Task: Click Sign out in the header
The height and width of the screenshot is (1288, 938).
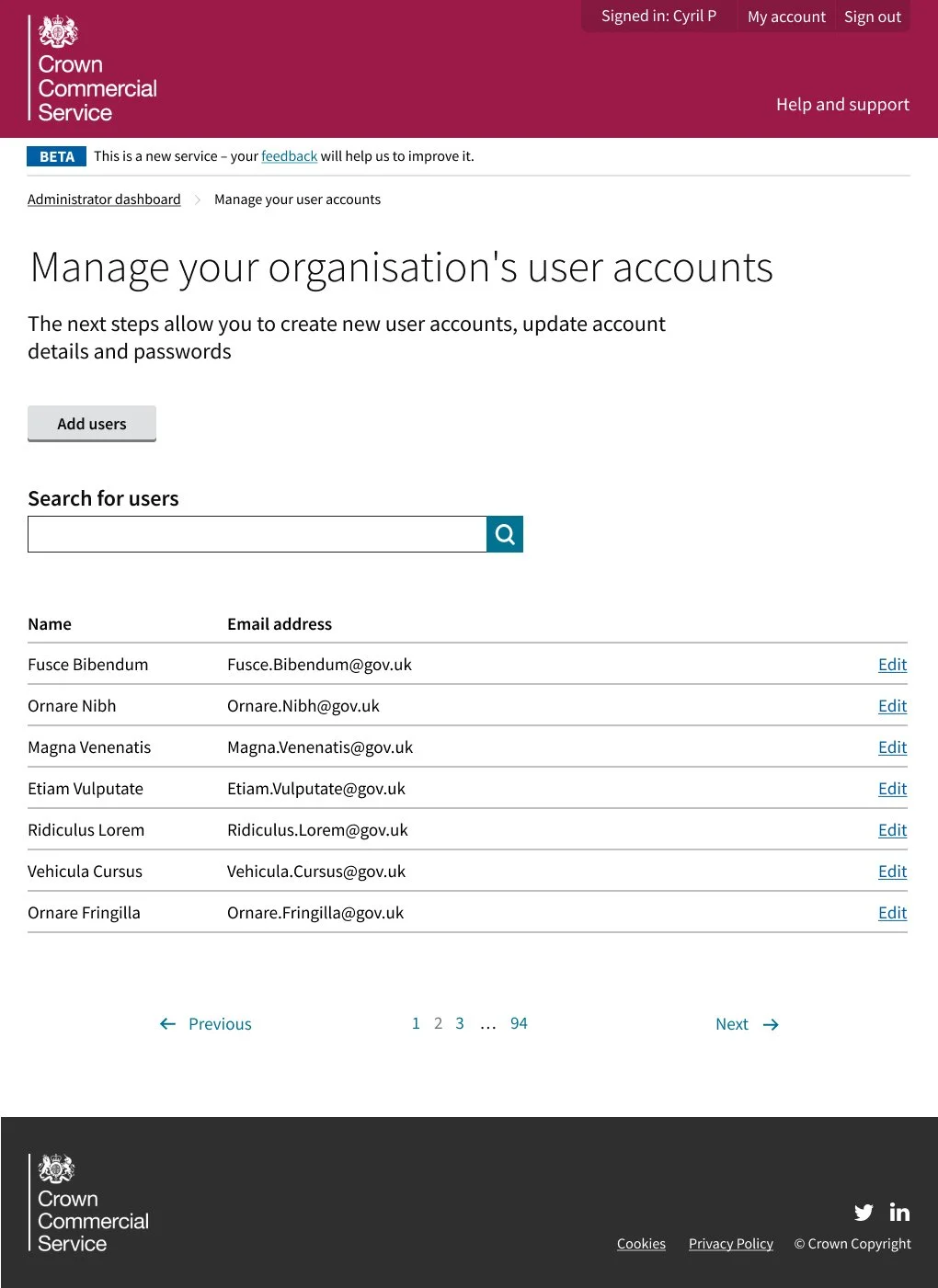Action: (x=872, y=16)
